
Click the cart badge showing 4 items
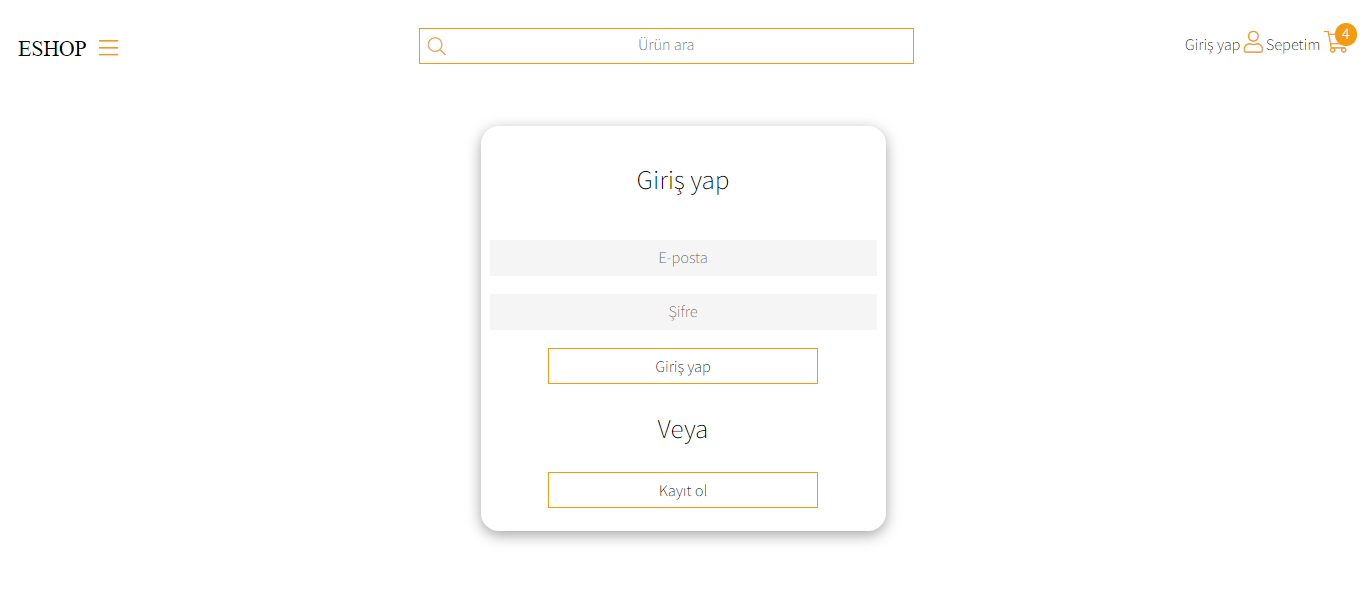[1346, 34]
